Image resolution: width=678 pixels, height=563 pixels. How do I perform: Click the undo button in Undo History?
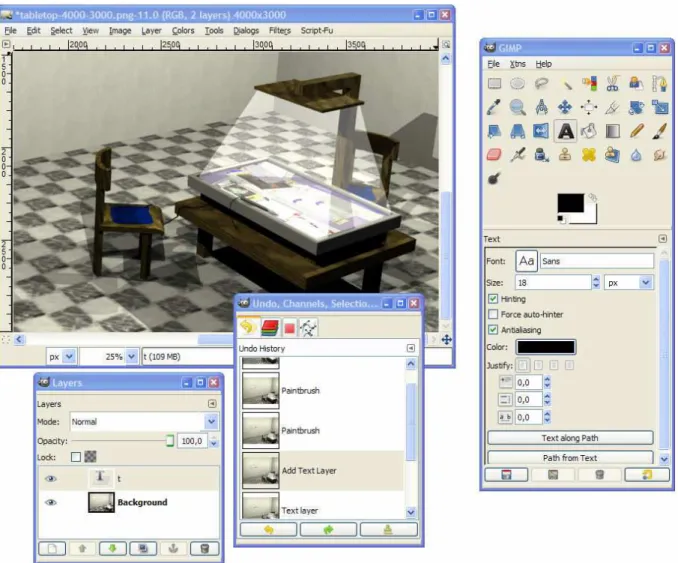(269, 530)
